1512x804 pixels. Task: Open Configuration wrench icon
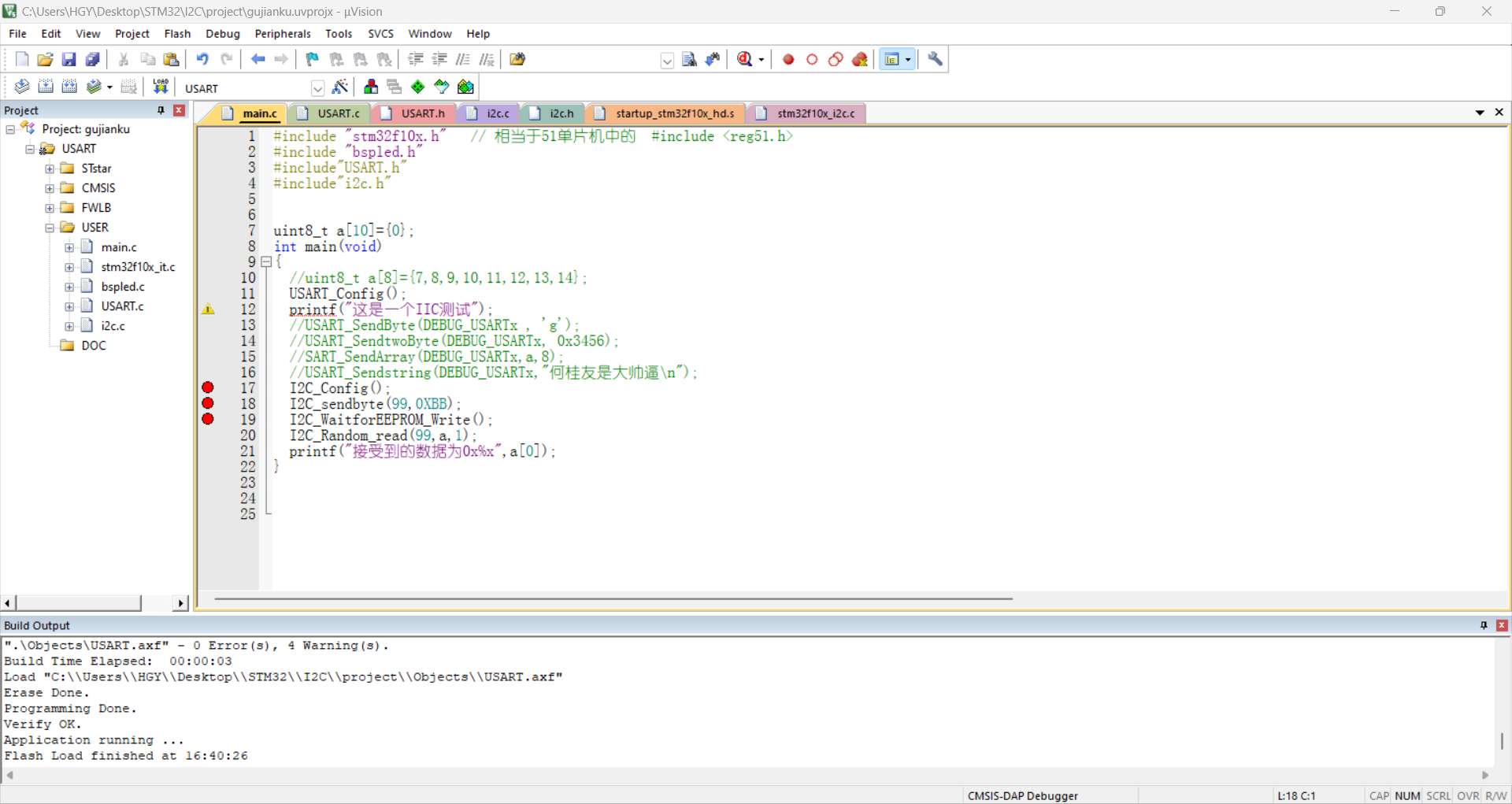(935, 59)
